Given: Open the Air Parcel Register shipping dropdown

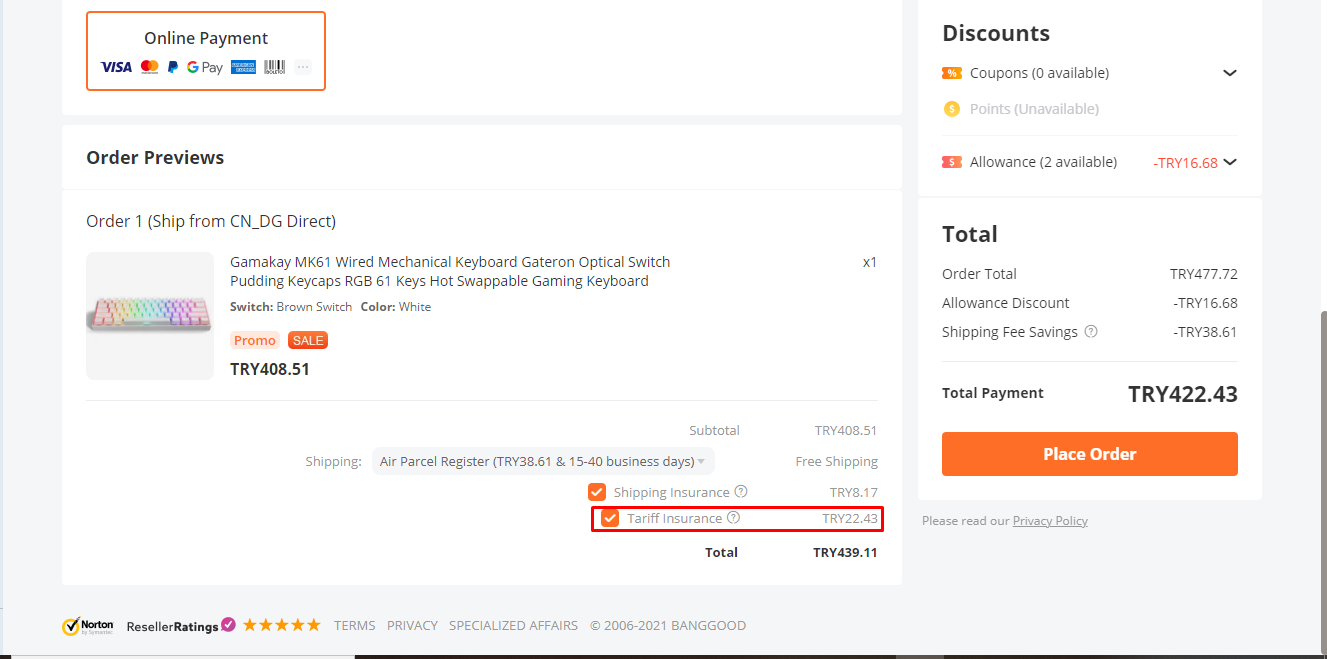Looking at the screenshot, I should (x=543, y=461).
